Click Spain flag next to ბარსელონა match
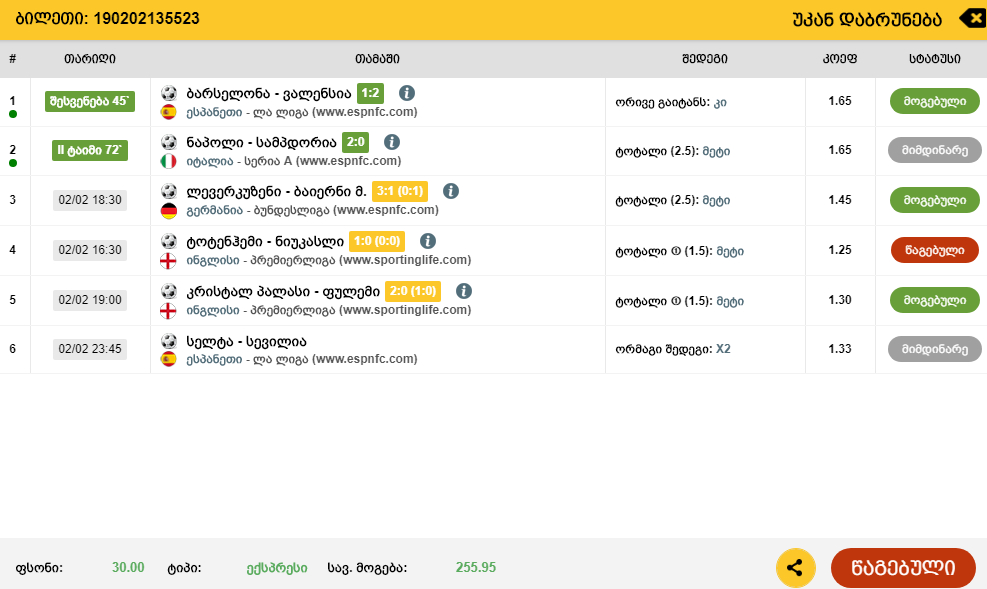 (x=169, y=112)
